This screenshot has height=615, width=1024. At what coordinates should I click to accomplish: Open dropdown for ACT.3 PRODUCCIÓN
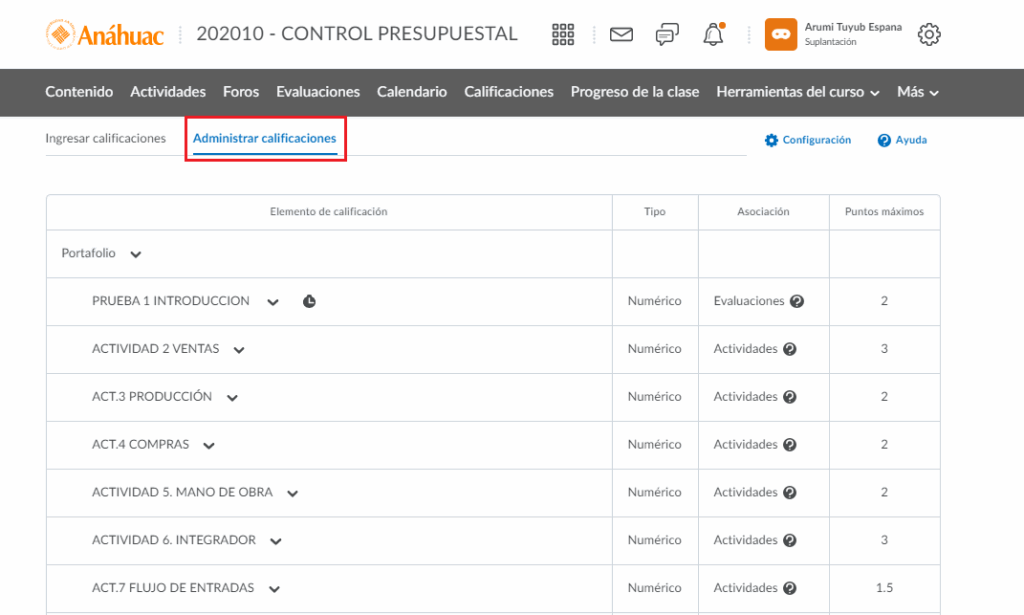(x=232, y=397)
